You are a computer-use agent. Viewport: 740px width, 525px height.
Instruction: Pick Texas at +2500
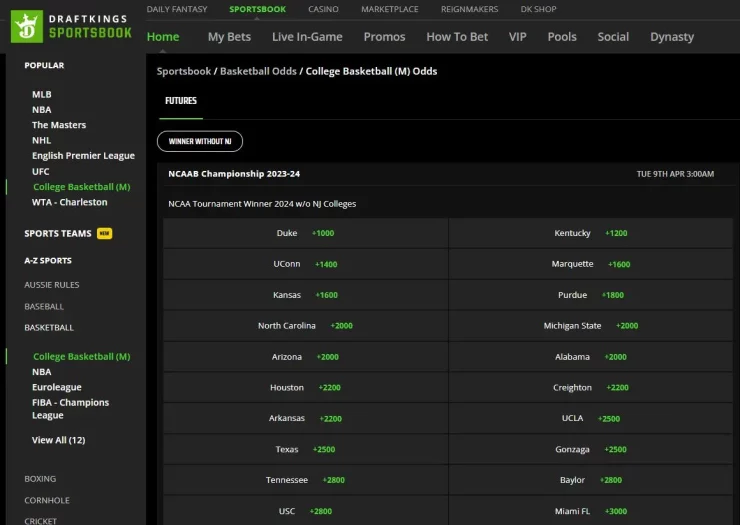pyautogui.click(x=305, y=449)
